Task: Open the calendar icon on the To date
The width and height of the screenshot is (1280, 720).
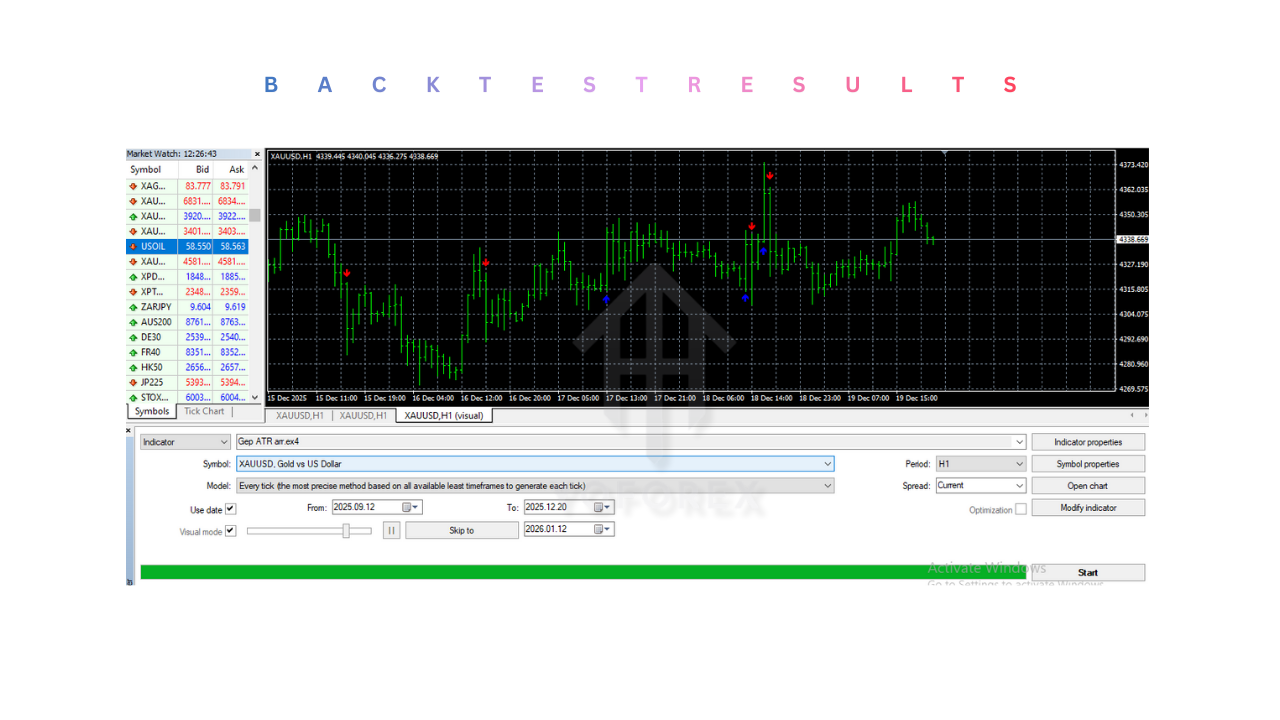Action: (600, 507)
